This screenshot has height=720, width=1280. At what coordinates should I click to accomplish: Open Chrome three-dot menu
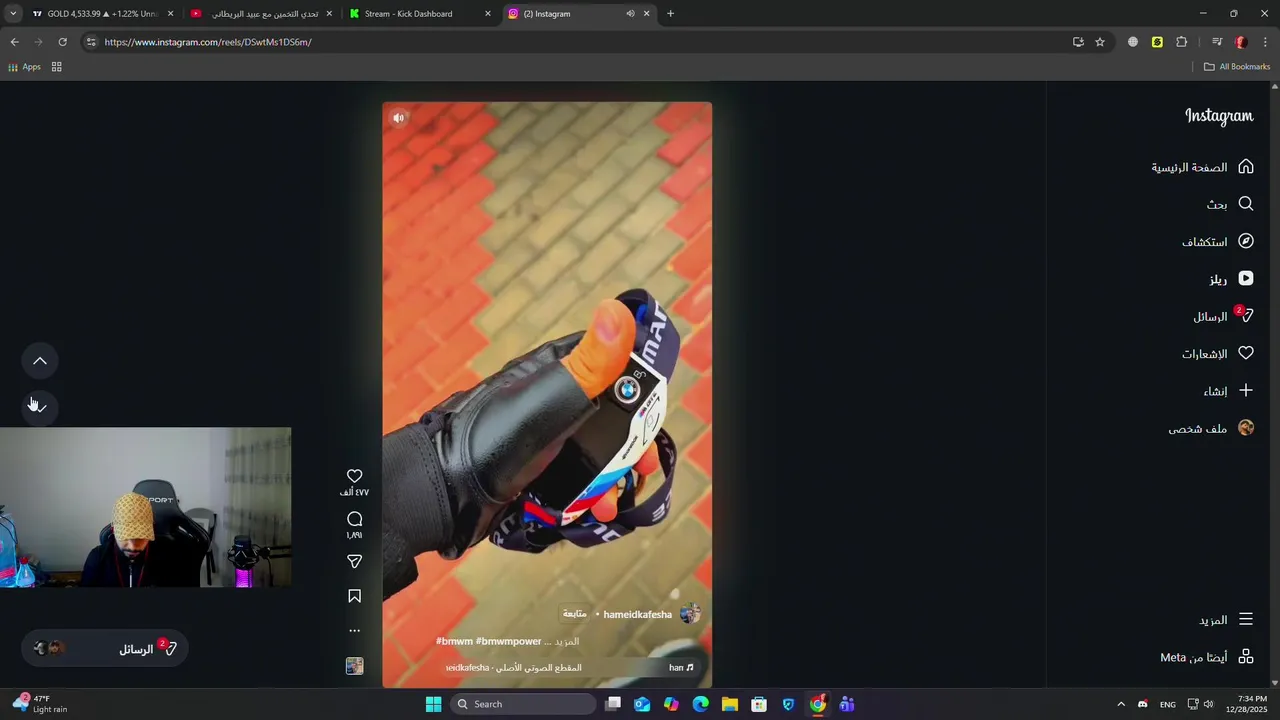(x=1266, y=42)
